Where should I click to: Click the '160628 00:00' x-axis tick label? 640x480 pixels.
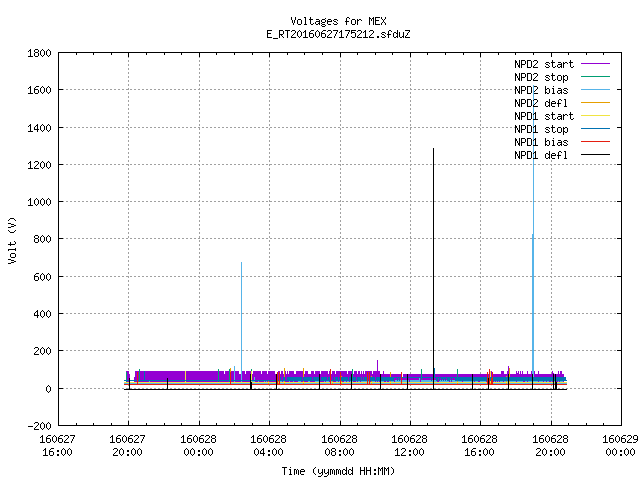[198, 446]
